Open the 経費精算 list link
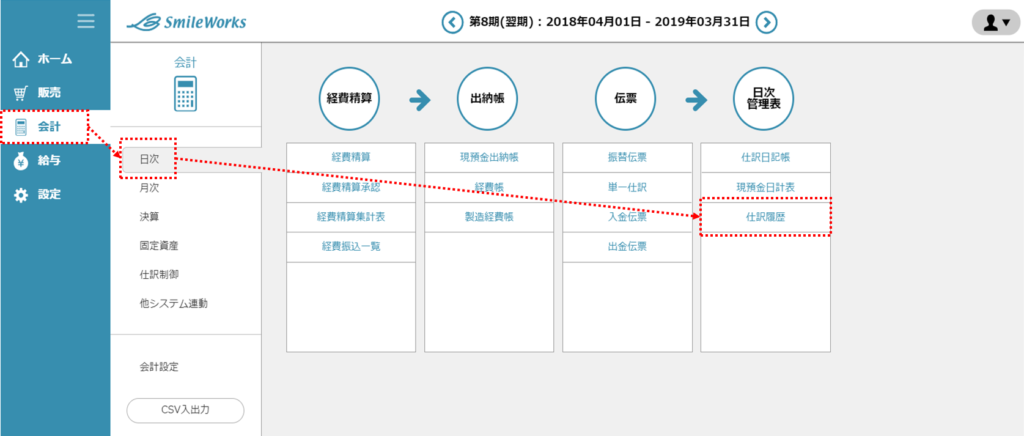 [x=351, y=158]
